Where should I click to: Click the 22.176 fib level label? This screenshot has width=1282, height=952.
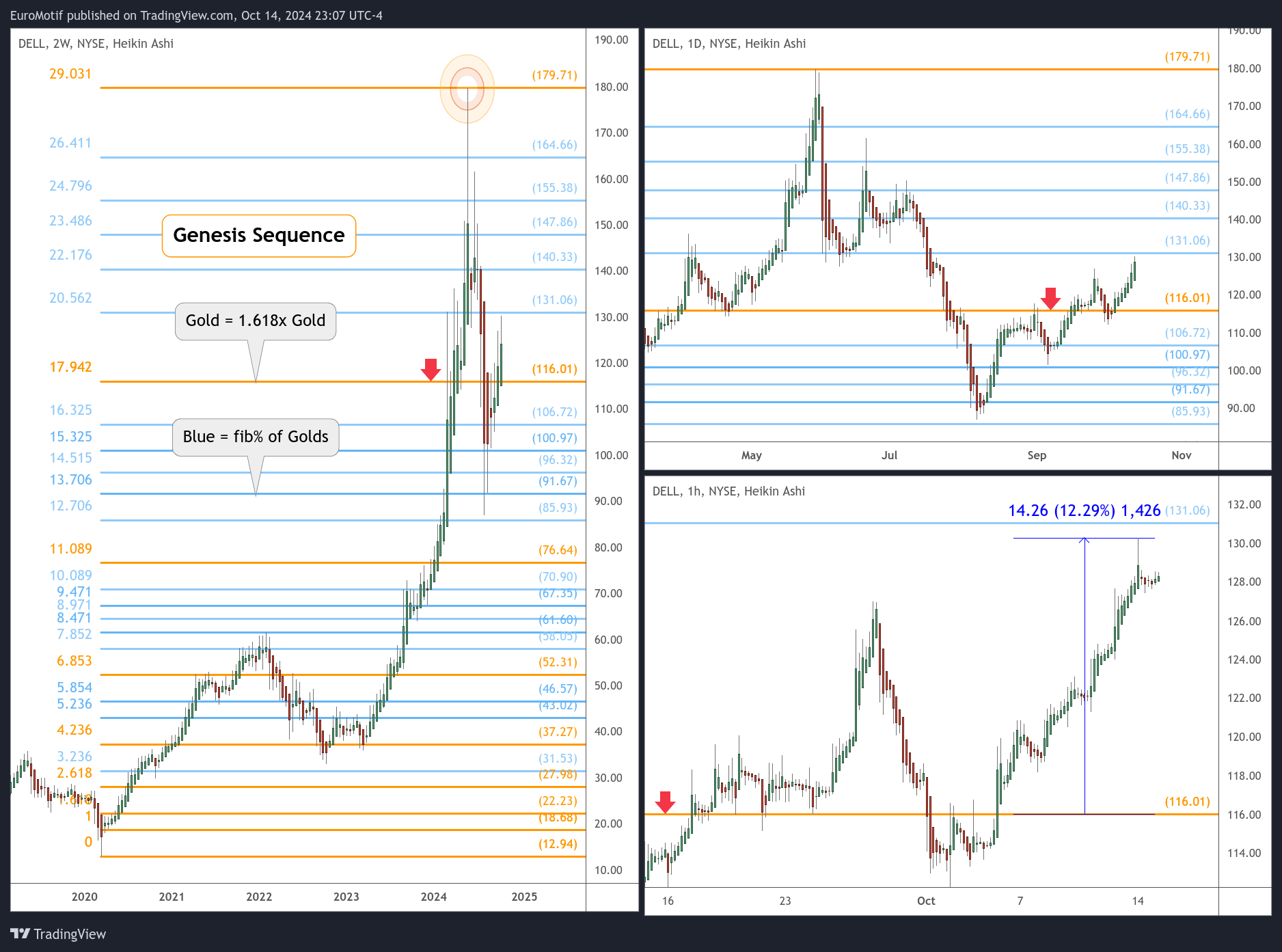tap(70, 255)
